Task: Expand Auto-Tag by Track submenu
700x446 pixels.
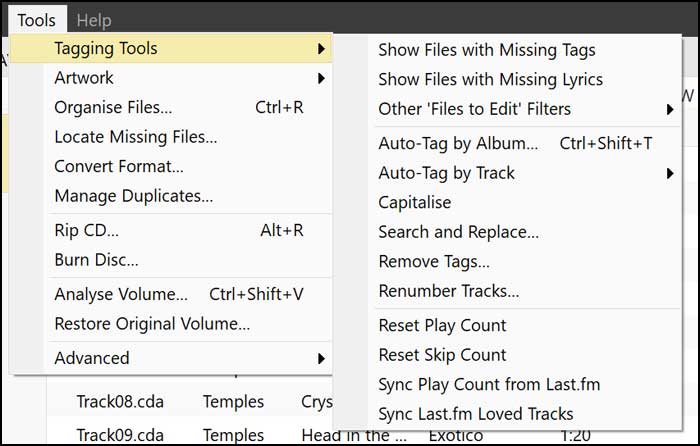Action: (447, 173)
